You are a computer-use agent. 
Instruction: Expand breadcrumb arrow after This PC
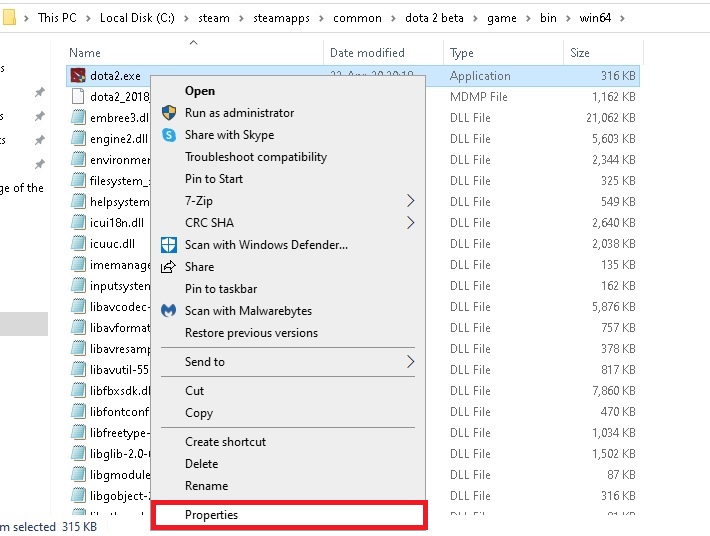[x=88, y=18]
